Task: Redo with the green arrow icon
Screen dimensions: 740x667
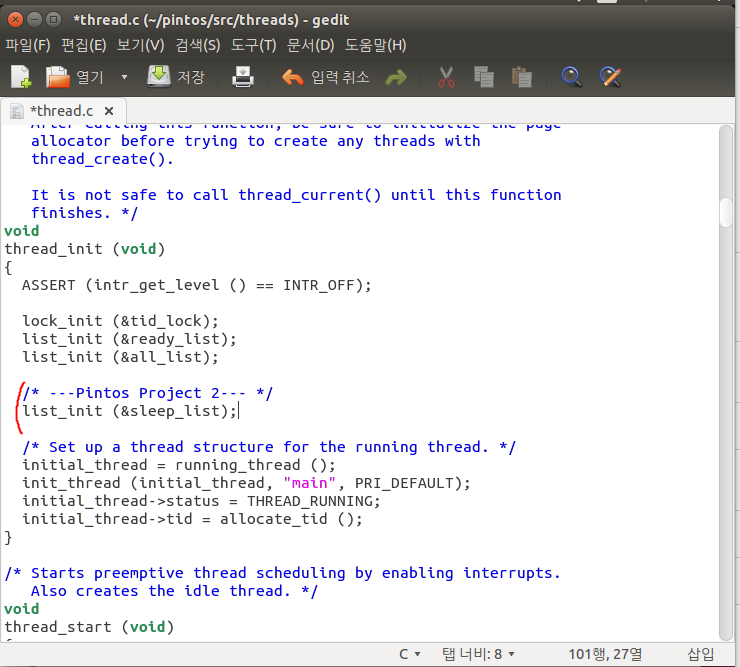Action: click(395, 77)
